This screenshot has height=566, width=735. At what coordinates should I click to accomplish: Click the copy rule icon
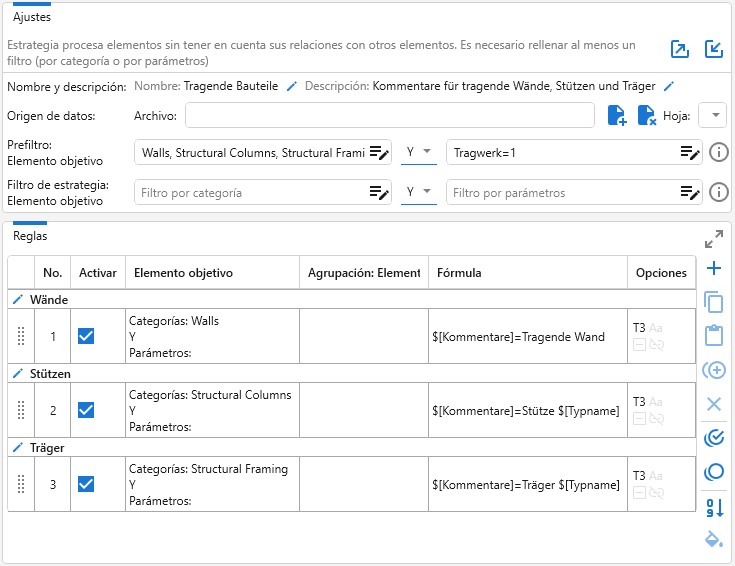click(x=714, y=302)
